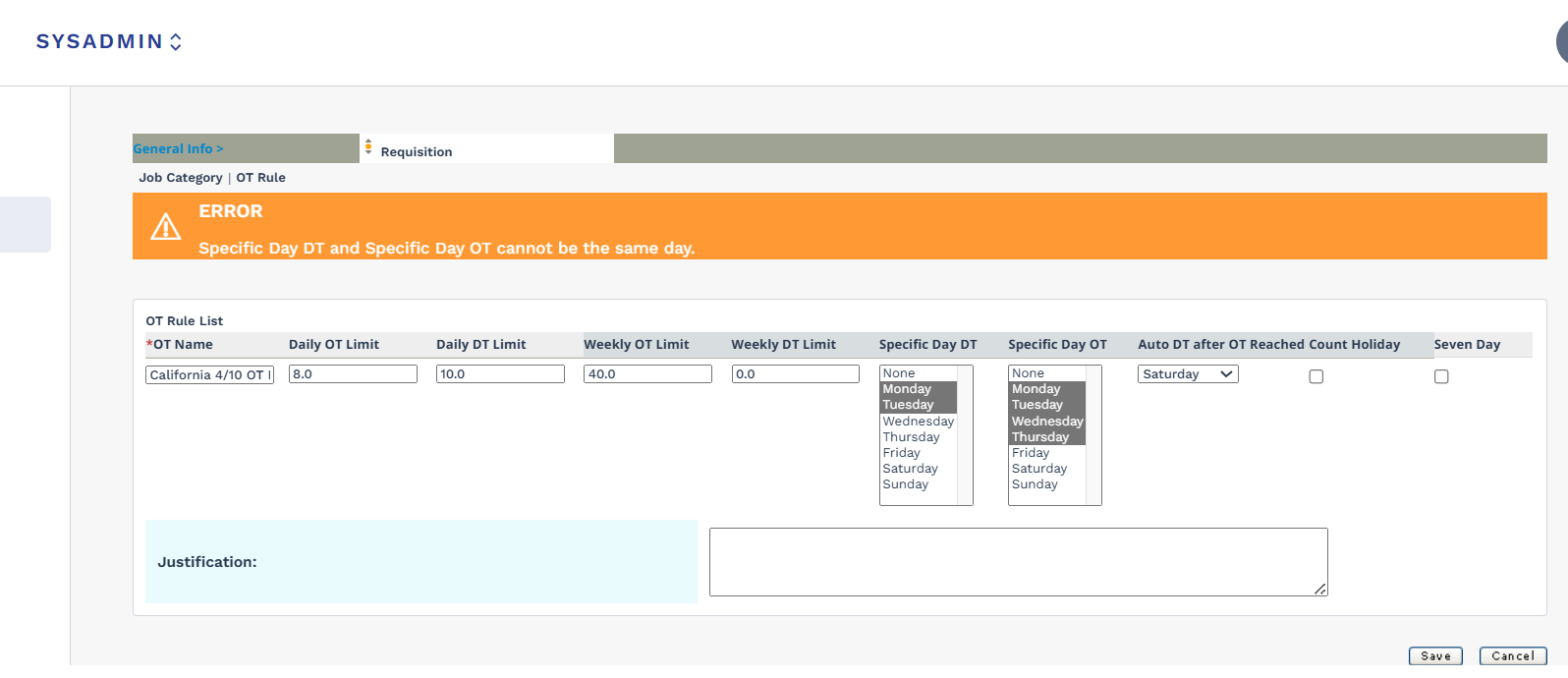Screen dimensions: 1568x678
Task: Click the Seven Day column header
Action: point(1467,345)
